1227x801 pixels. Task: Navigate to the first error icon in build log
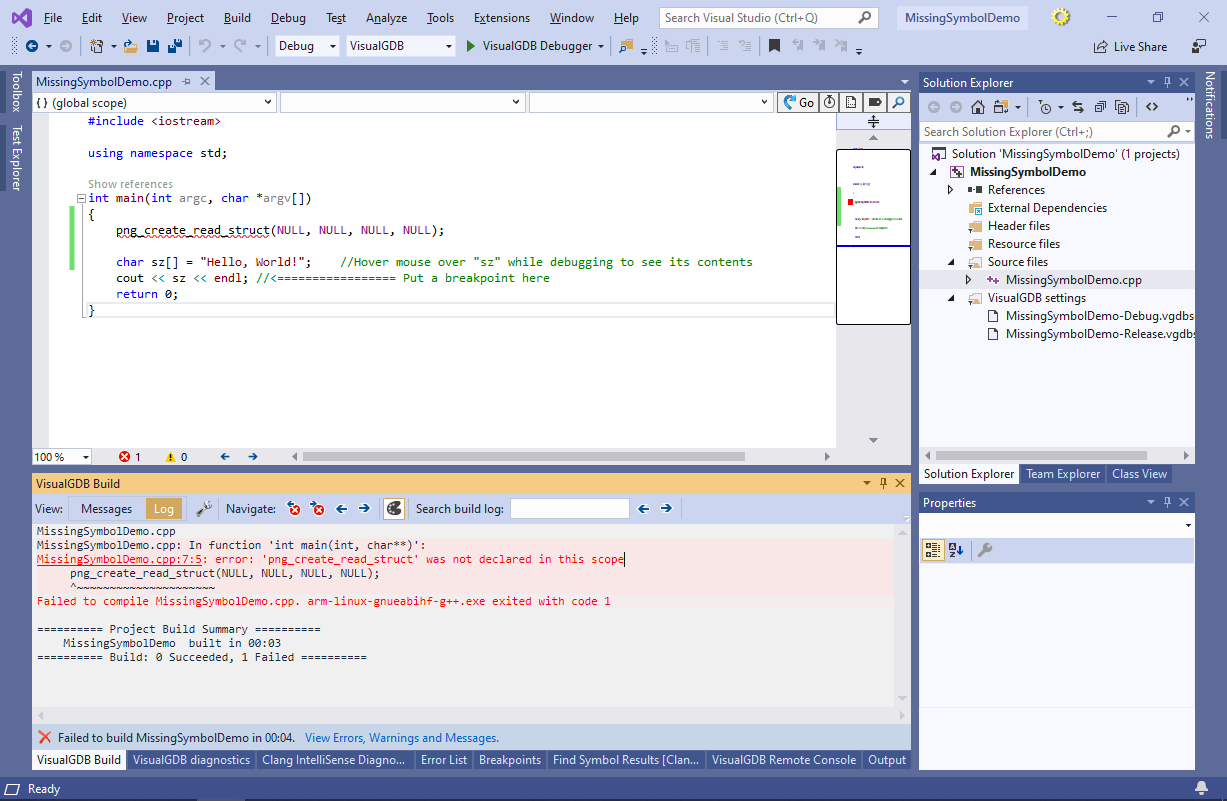point(294,508)
